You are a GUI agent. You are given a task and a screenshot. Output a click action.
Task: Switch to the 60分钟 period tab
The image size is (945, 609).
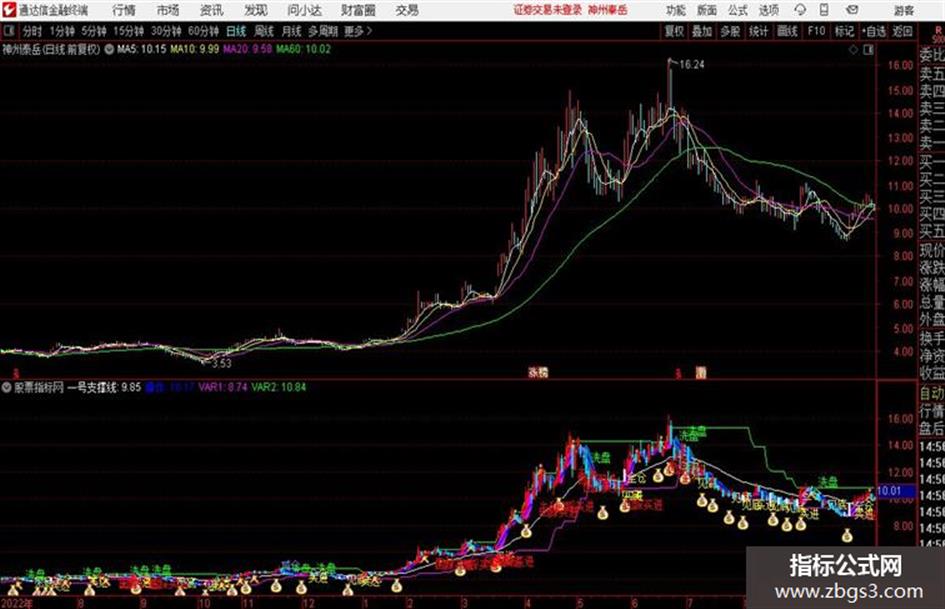point(204,31)
